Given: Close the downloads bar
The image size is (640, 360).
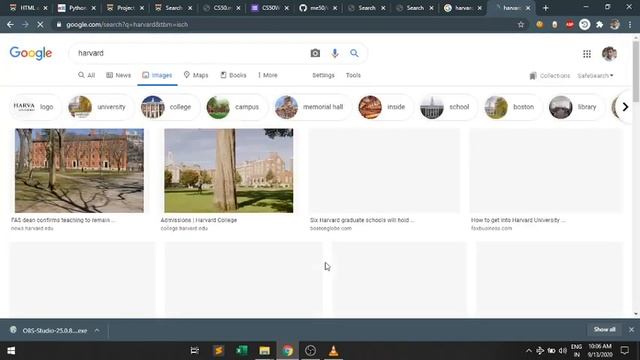Looking at the screenshot, I should tap(631, 329).
